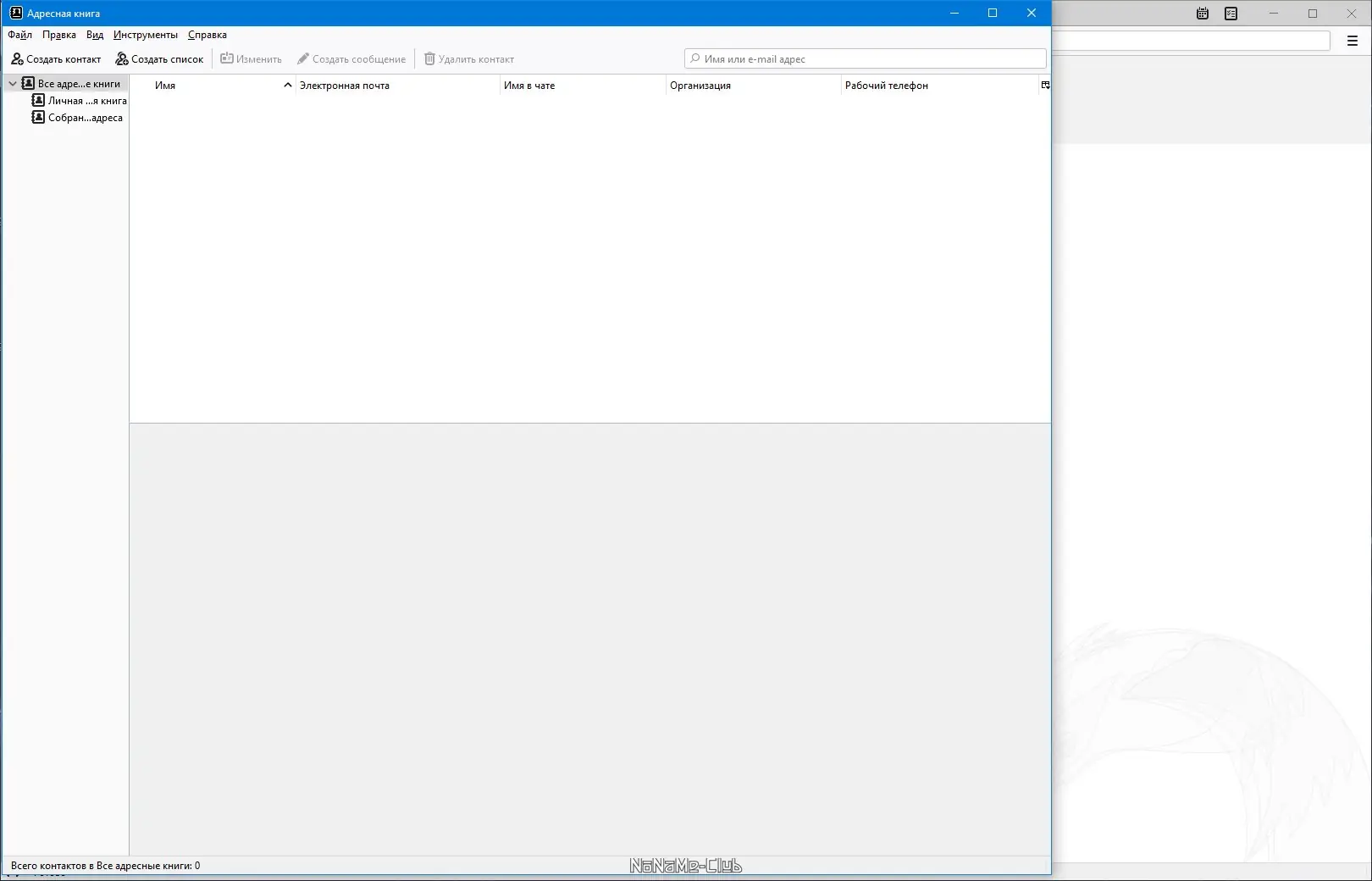This screenshot has width=1372, height=881.
Task: Click the search magnifier icon
Action: [695, 58]
